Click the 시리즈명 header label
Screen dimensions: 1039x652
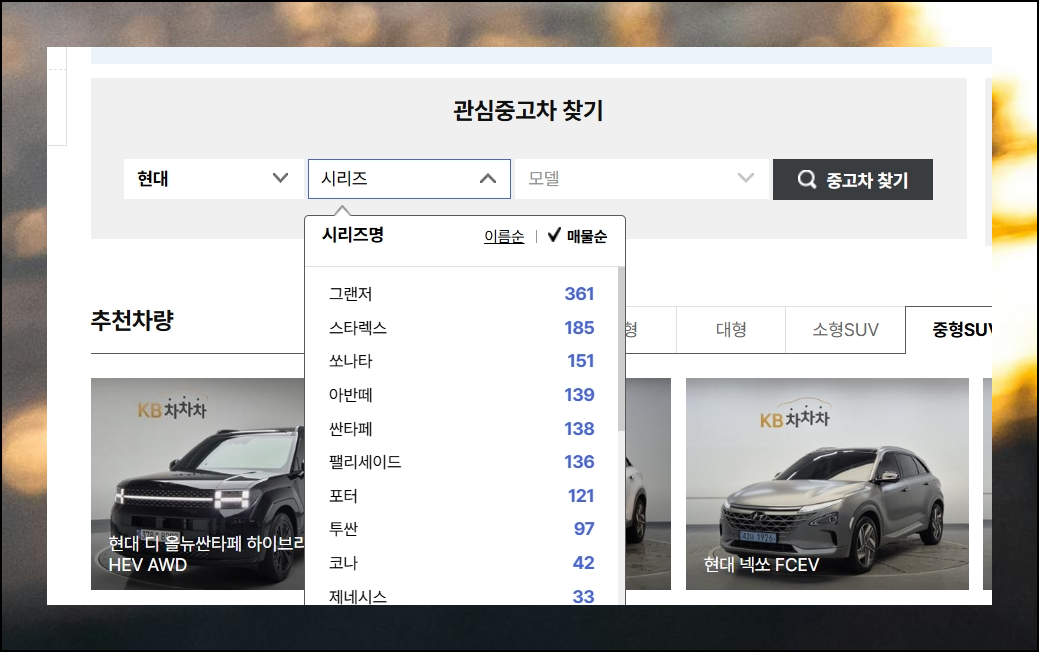click(353, 235)
